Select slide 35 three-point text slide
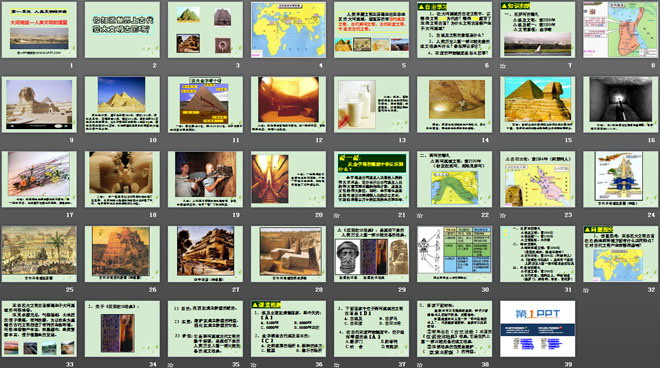Image resolution: width=660 pixels, height=368 pixels. (x=205, y=329)
